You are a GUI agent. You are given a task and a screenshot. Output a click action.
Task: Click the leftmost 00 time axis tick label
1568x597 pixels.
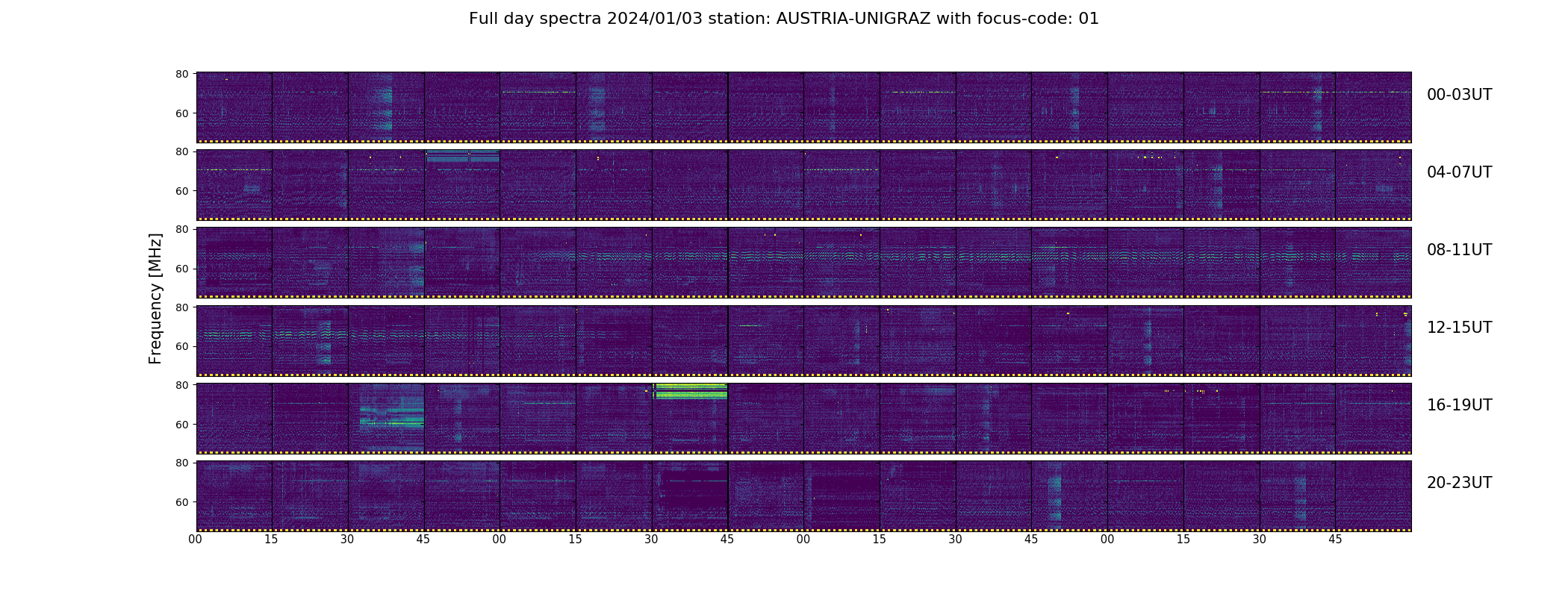click(196, 540)
